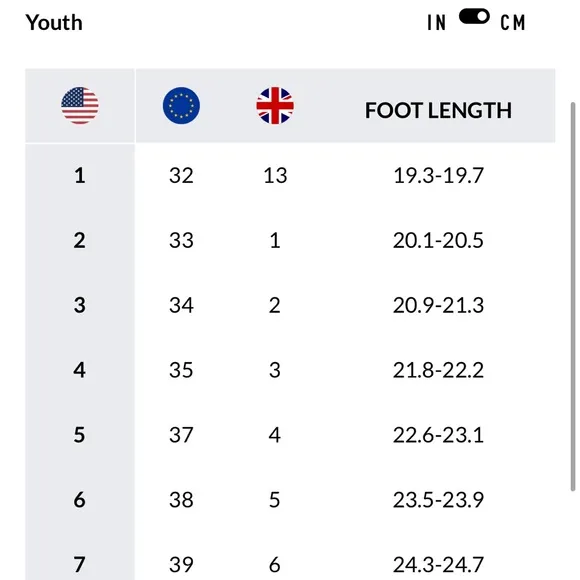Image resolution: width=580 pixels, height=580 pixels.
Task: Select US size 1 row
Action: (290, 175)
